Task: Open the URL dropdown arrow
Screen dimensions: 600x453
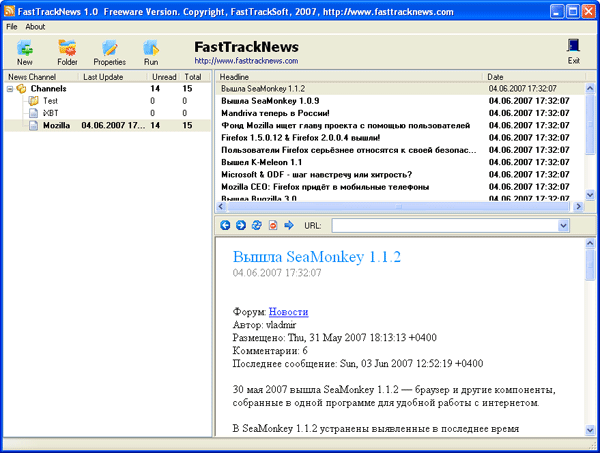Action: click(x=563, y=226)
